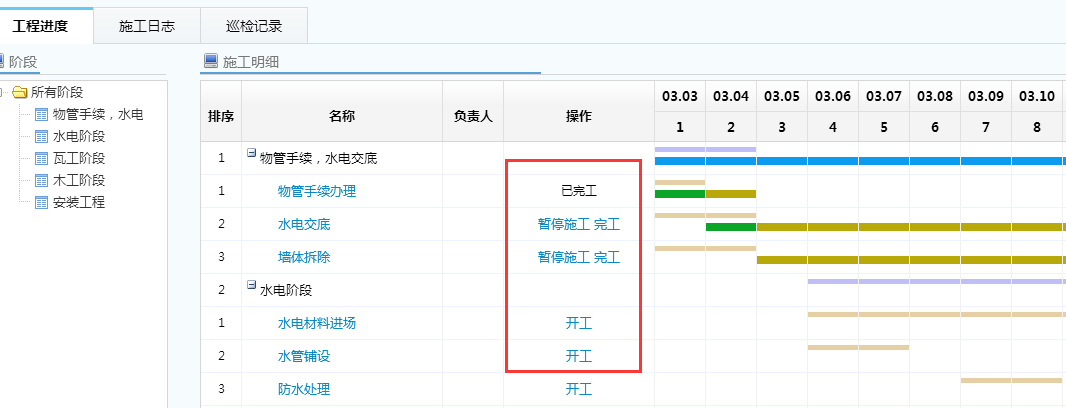Switch to the 施工日志 tab
Screen dimensions: 1066x408
pyautogui.click(x=147, y=26)
